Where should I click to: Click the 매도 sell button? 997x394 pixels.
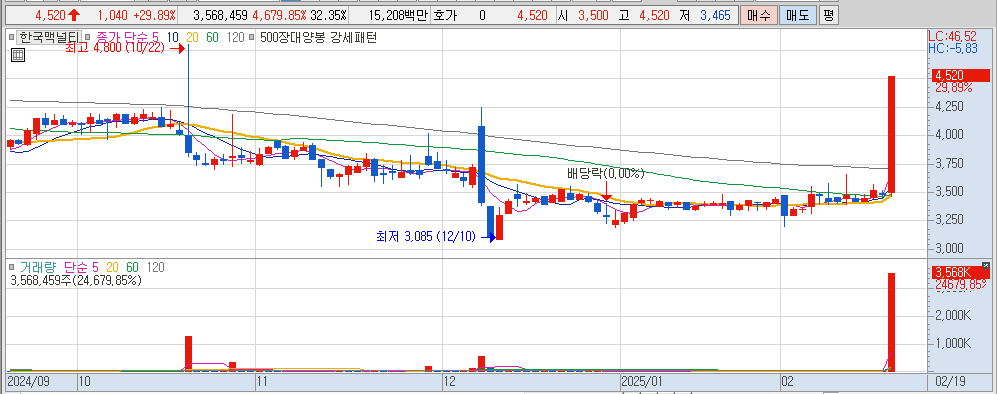(797, 15)
